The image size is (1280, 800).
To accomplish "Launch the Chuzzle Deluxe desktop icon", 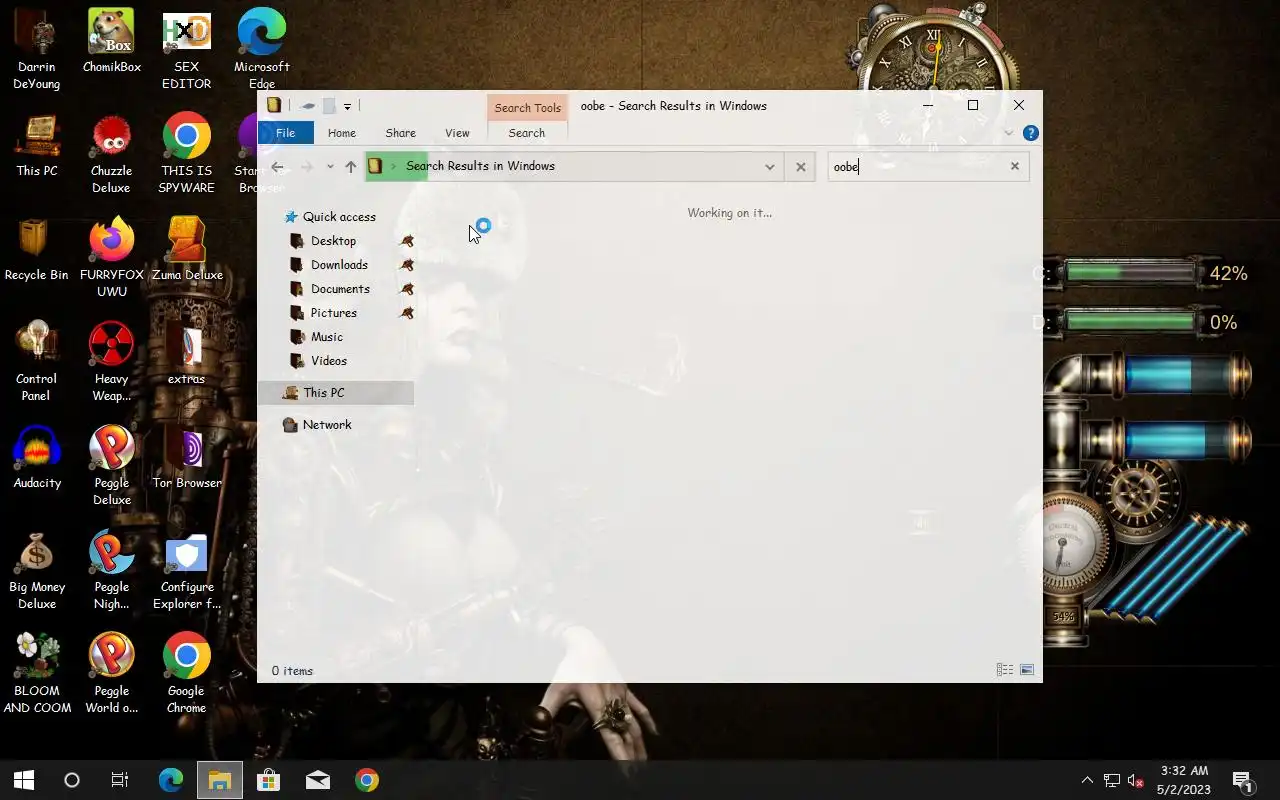I will pos(112,154).
